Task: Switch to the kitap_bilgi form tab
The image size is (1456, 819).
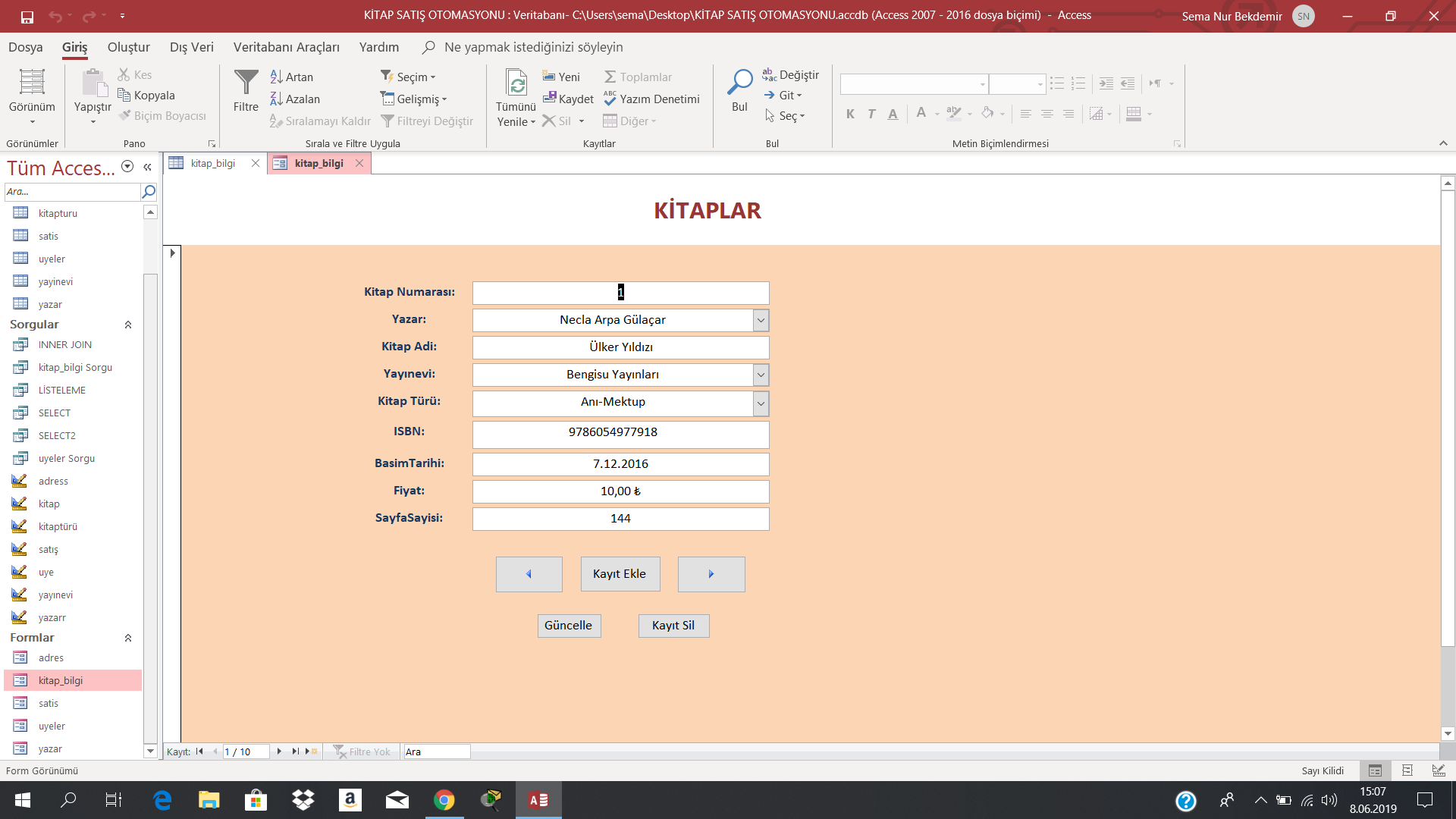Action: click(x=318, y=163)
